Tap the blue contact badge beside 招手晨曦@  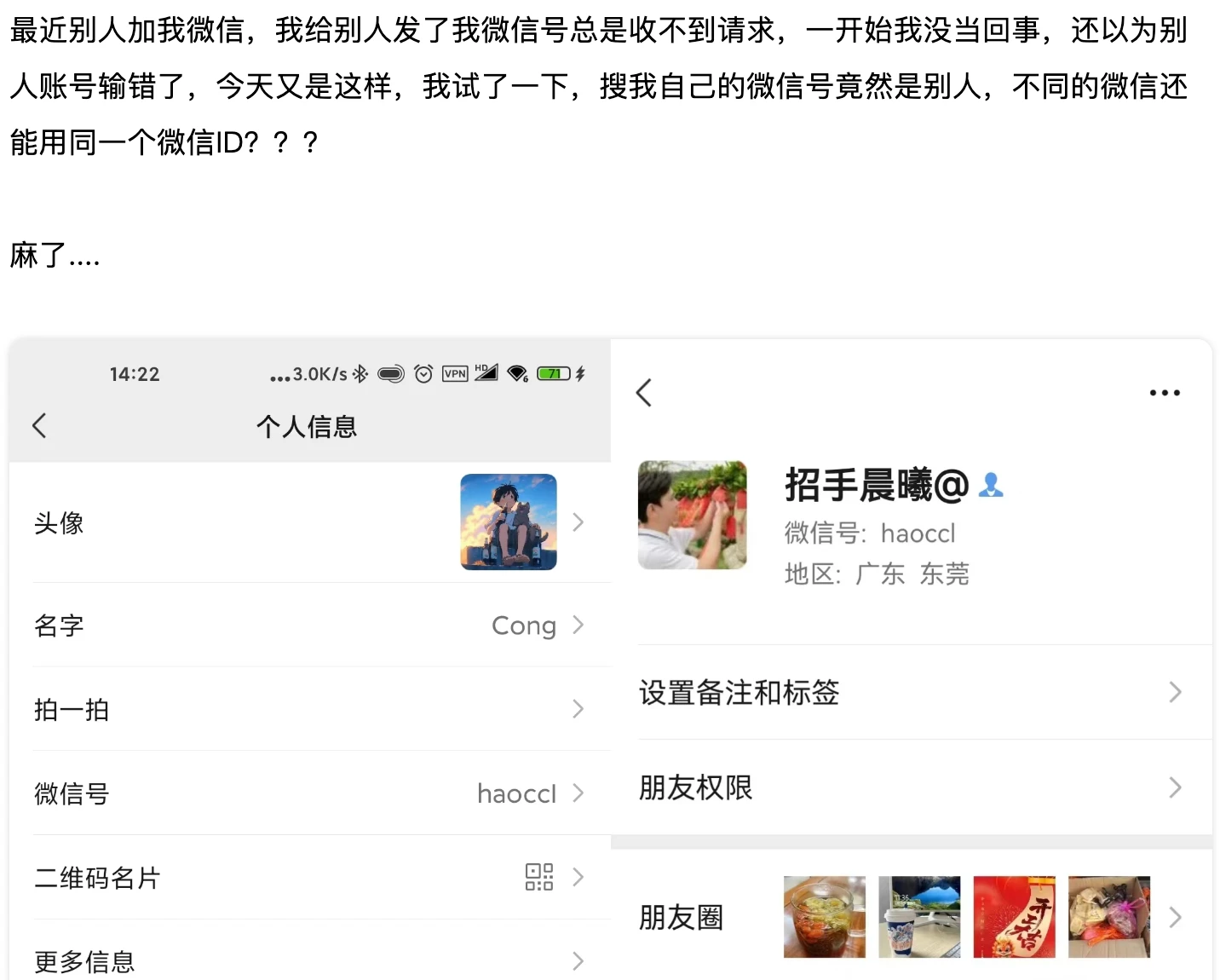pos(991,485)
